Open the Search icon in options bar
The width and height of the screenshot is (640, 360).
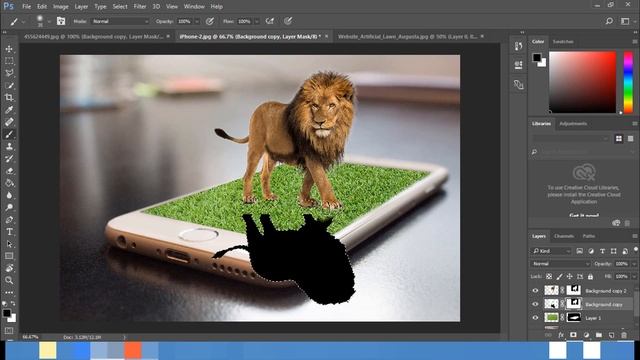click(609, 21)
